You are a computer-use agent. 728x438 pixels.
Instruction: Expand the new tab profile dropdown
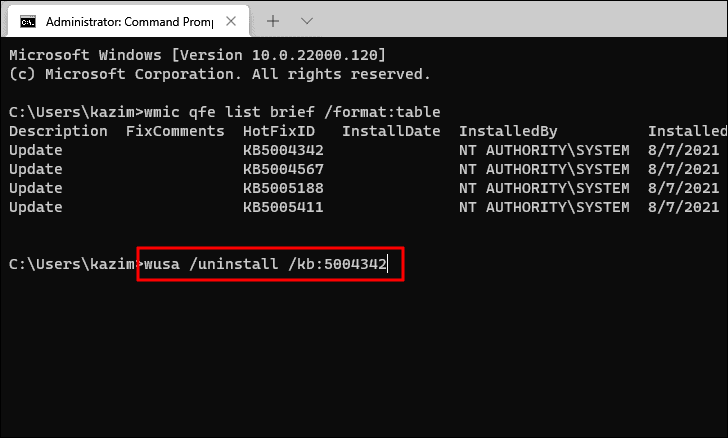click(306, 21)
